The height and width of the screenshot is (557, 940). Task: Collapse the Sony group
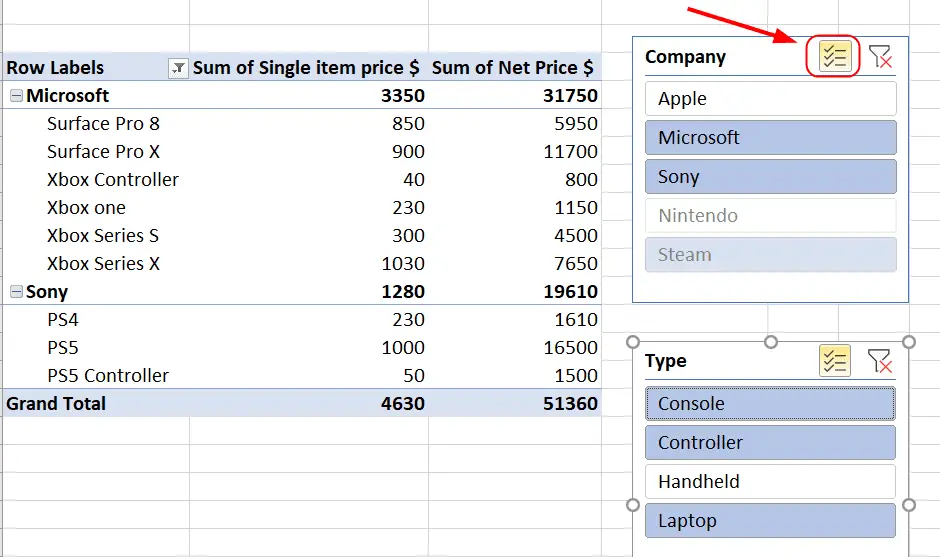coord(16,291)
